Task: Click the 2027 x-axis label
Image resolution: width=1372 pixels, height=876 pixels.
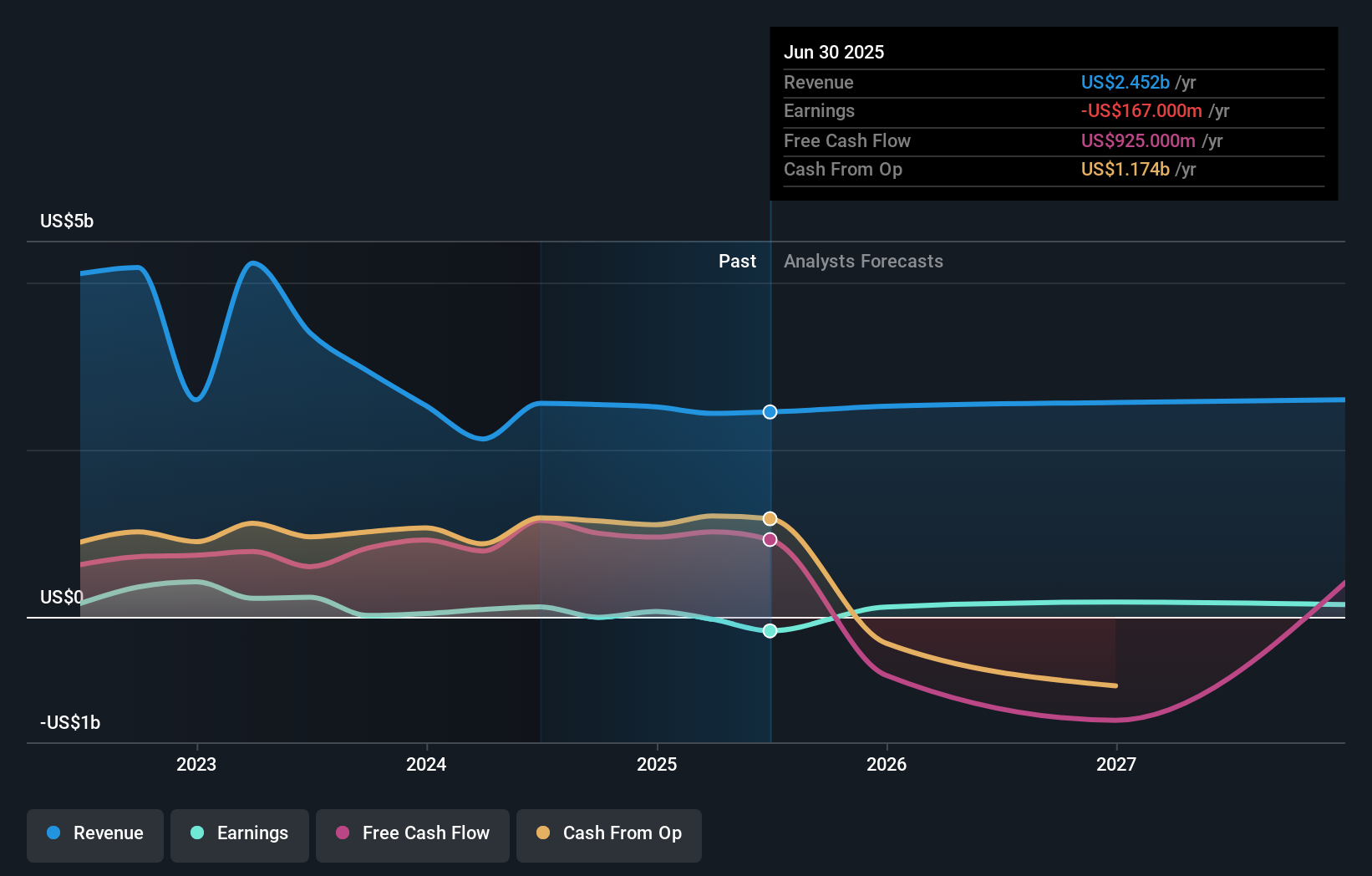Action: point(1116,764)
